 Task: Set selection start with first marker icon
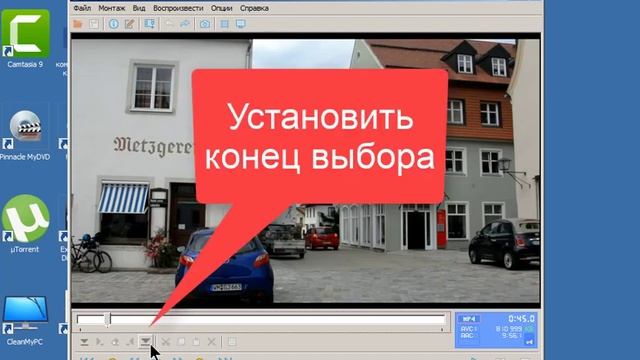coord(84,342)
